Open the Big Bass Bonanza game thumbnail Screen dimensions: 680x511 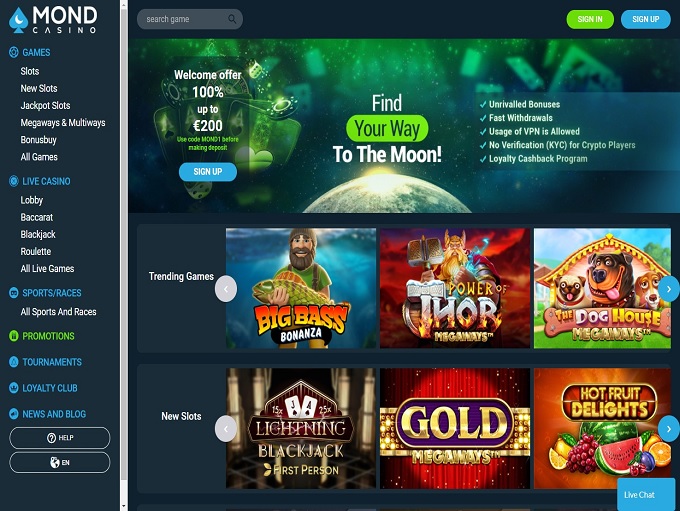(x=301, y=288)
